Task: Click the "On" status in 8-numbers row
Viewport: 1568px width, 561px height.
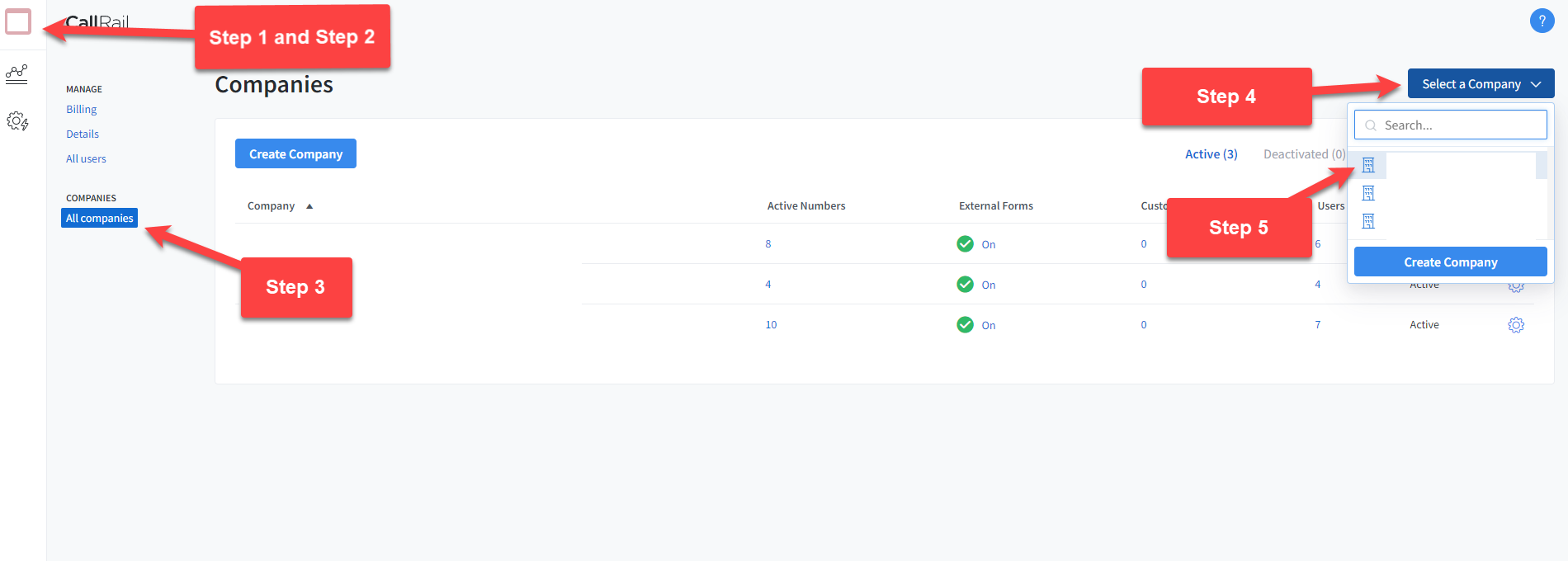Action: (x=989, y=245)
